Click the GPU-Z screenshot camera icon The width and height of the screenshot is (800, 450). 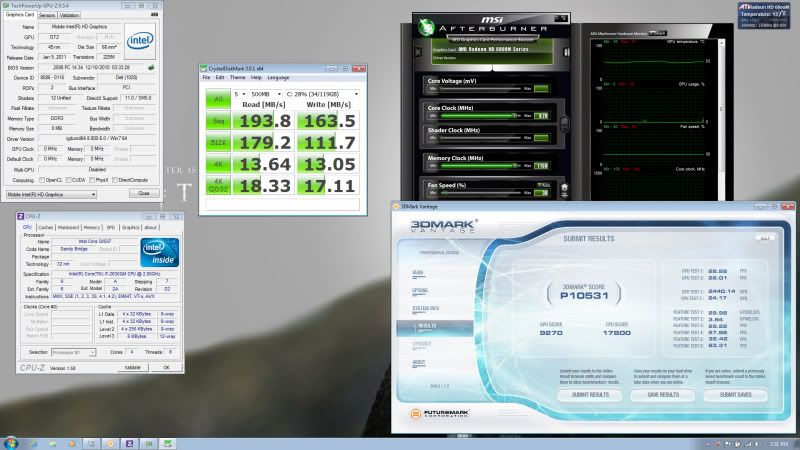155,15
